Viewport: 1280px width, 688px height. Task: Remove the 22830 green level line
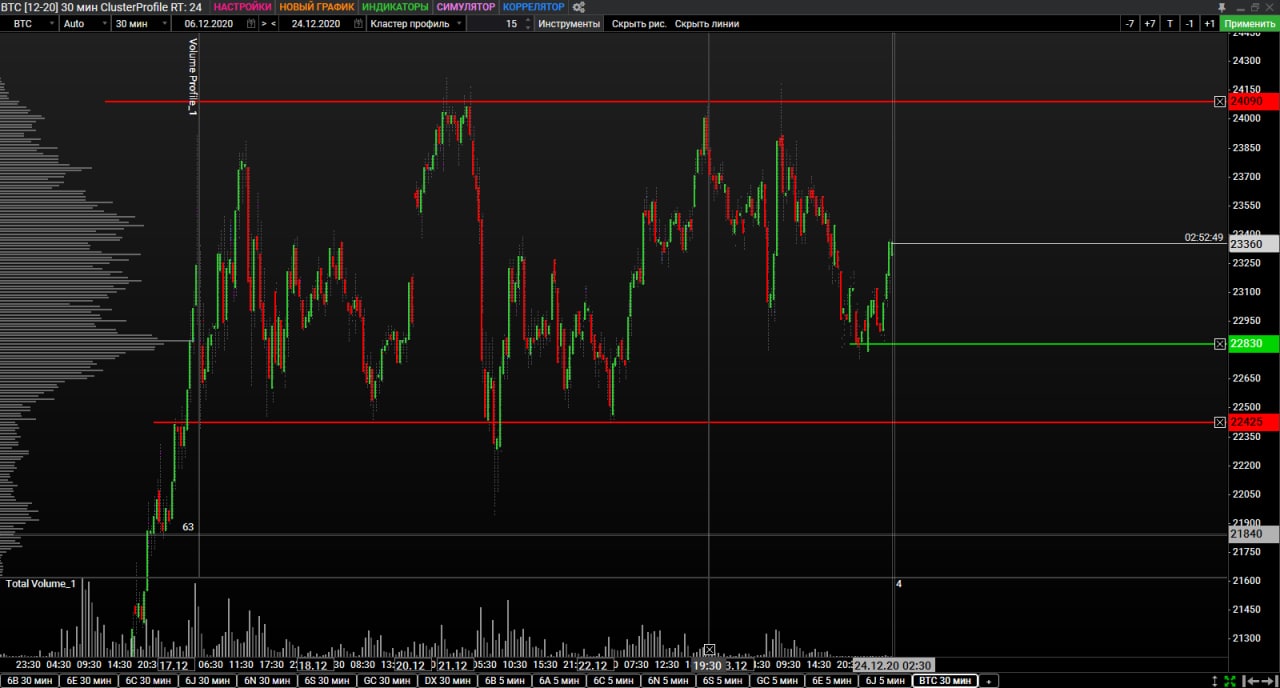[x=1219, y=344]
